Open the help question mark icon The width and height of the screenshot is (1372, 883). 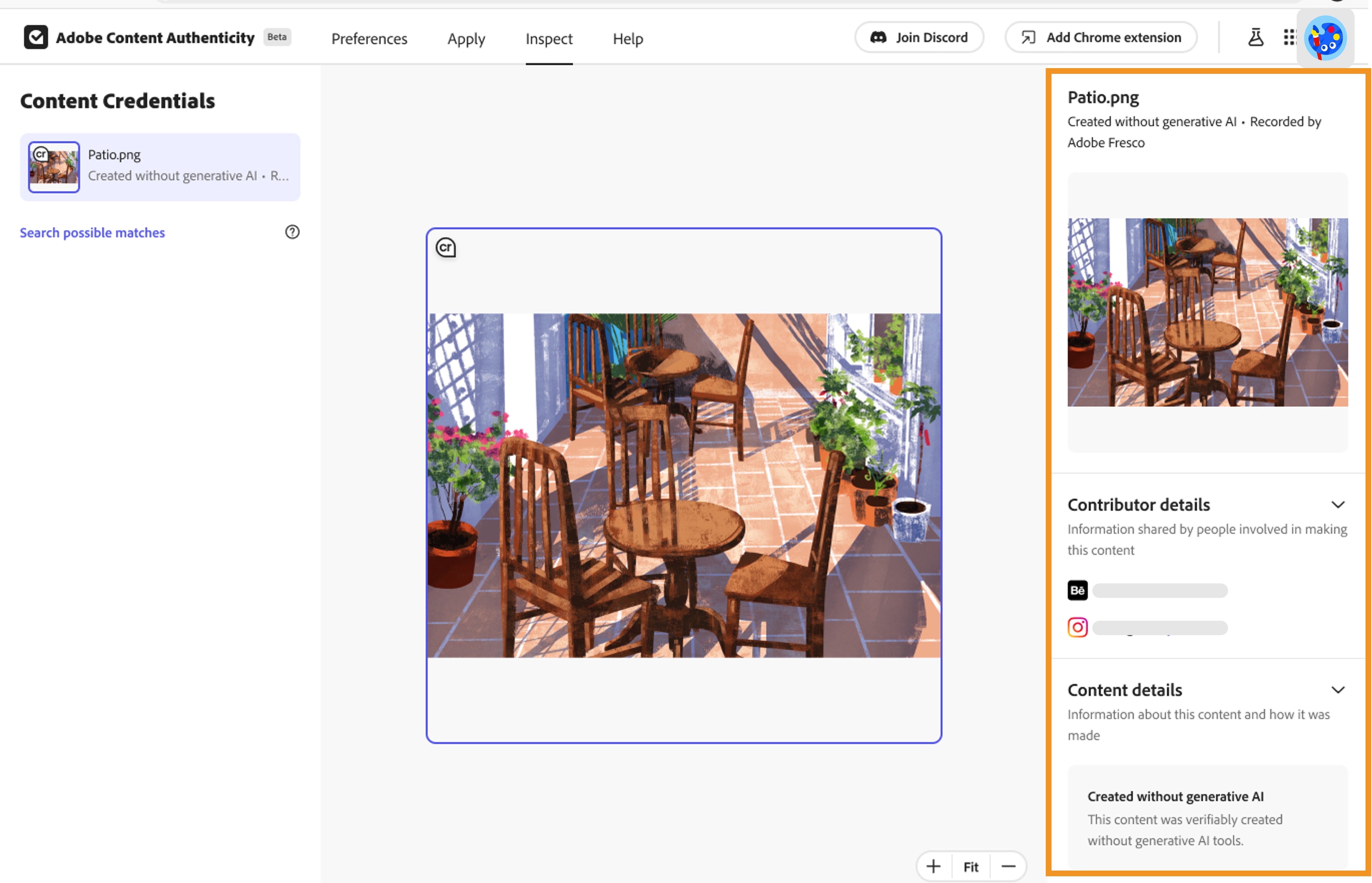coord(292,232)
